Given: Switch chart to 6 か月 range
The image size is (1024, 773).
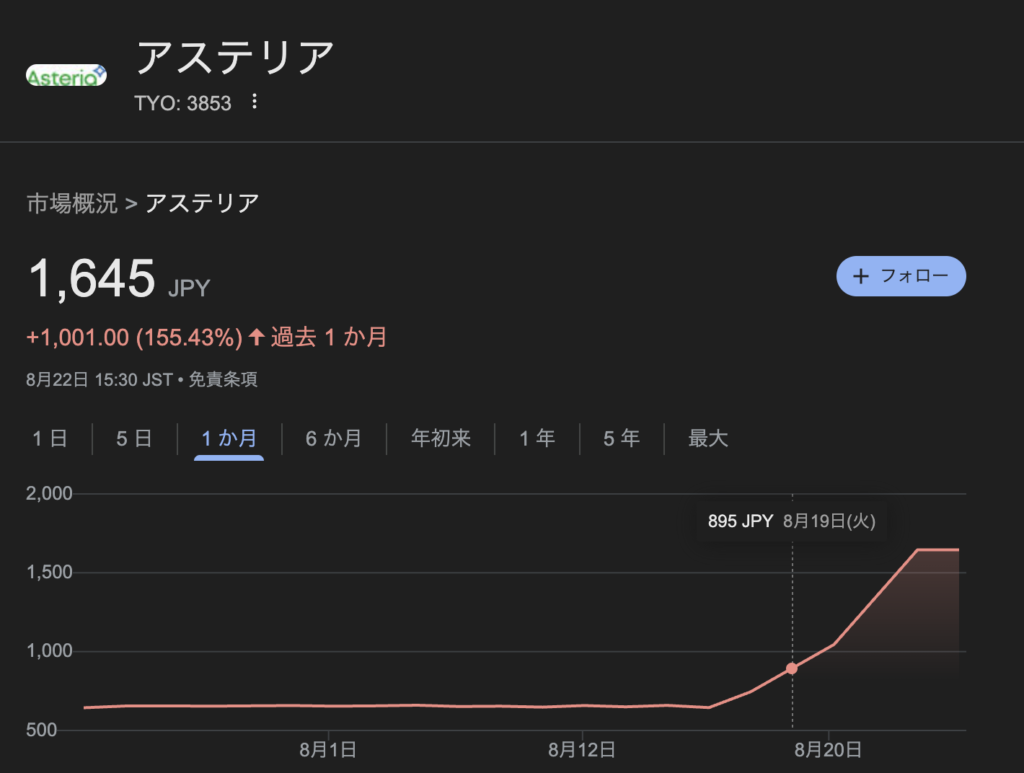Looking at the screenshot, I should point(334,438).
